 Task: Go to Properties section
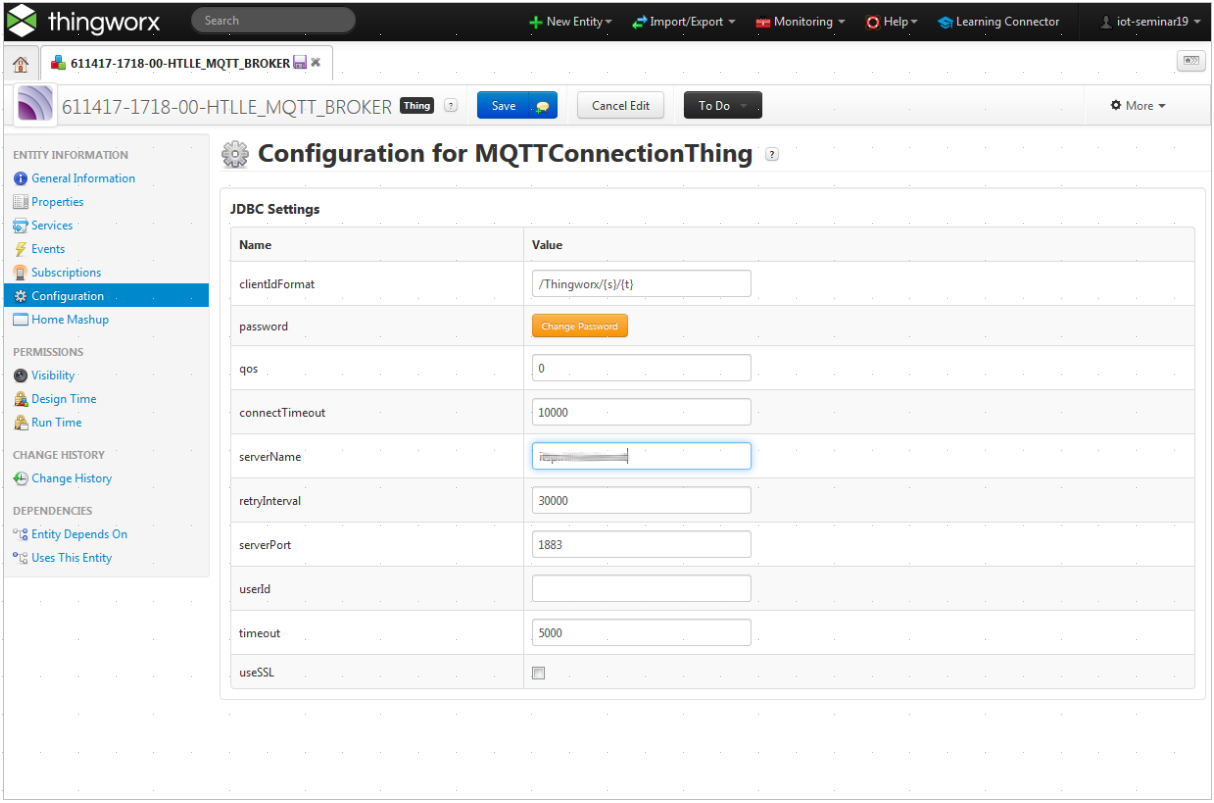click(57, 202)
